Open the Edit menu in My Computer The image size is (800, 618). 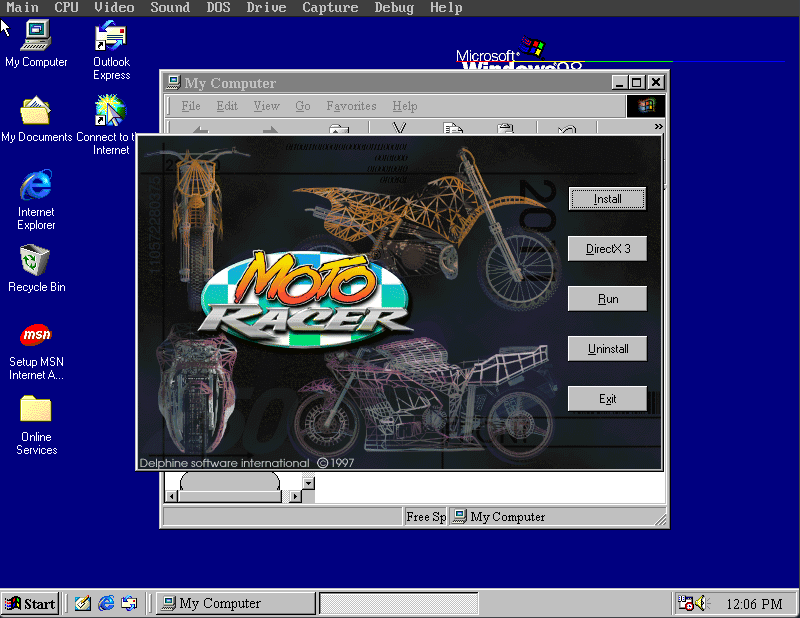227,106
